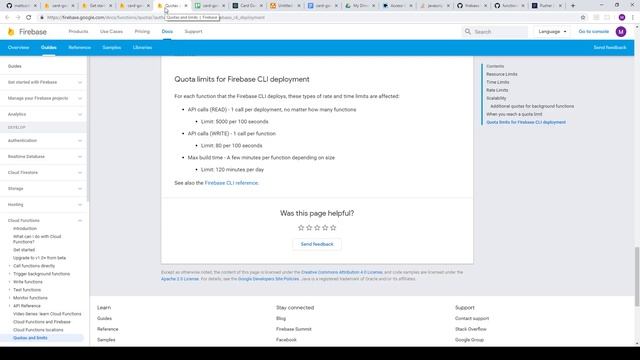The width and height of the screenshot is (640, 360).
Task: Jump to Rate Limits in contents
Action: (497, 90)
